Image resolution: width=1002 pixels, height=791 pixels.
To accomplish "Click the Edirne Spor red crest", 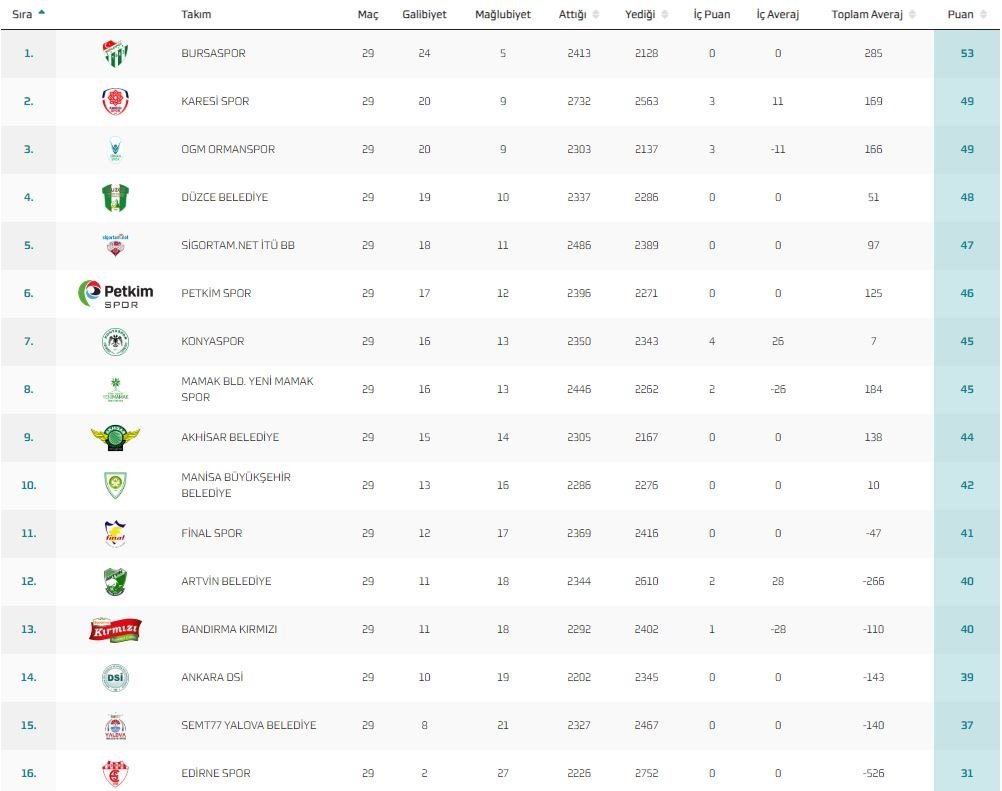I will click(115, 773).
